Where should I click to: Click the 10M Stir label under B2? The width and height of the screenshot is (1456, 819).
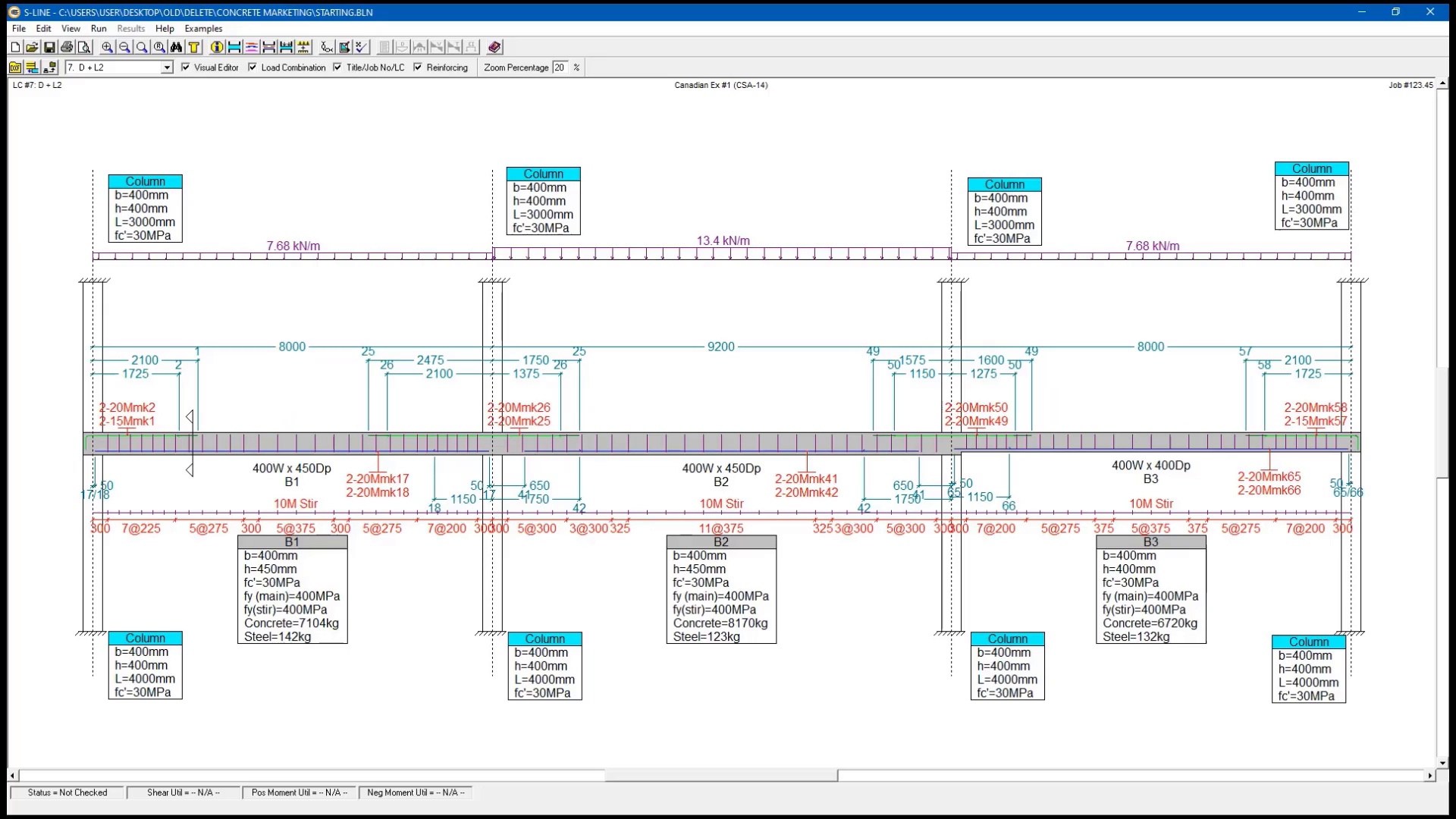pyautogui.click(x=721, y=504)
